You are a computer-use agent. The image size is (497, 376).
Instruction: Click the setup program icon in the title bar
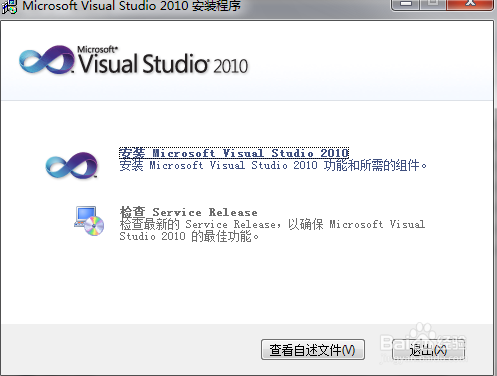(9, 7)
